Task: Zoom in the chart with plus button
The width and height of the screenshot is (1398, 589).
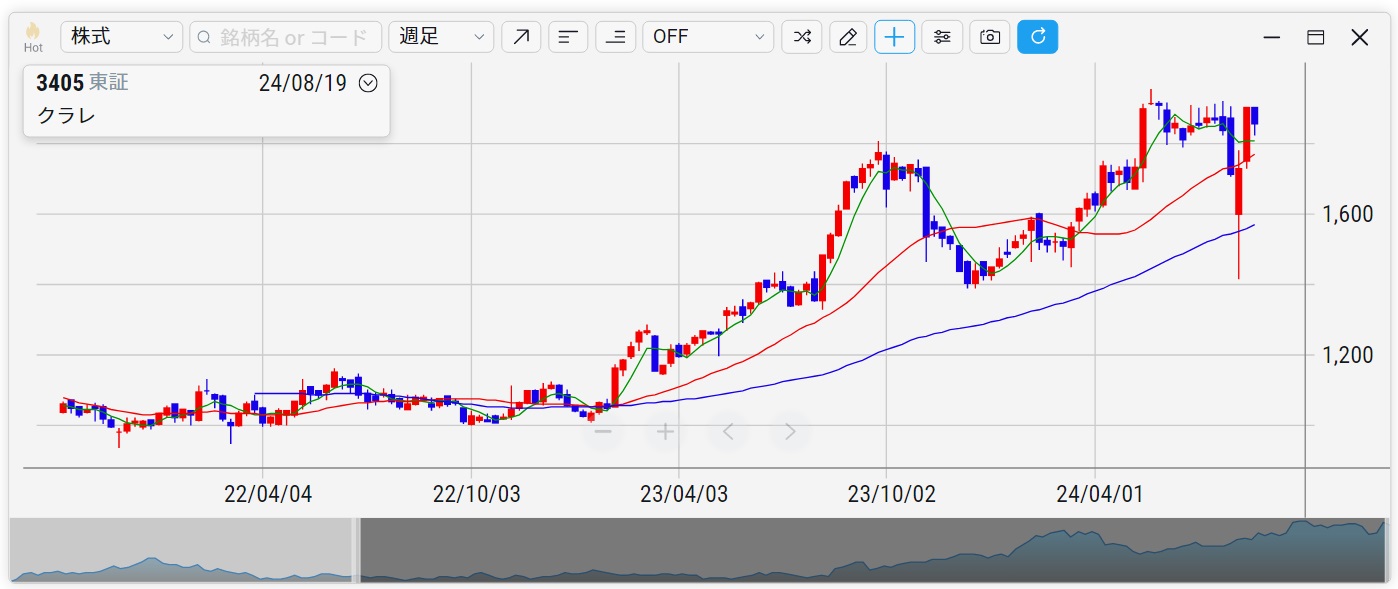Action: coord(665,432)
